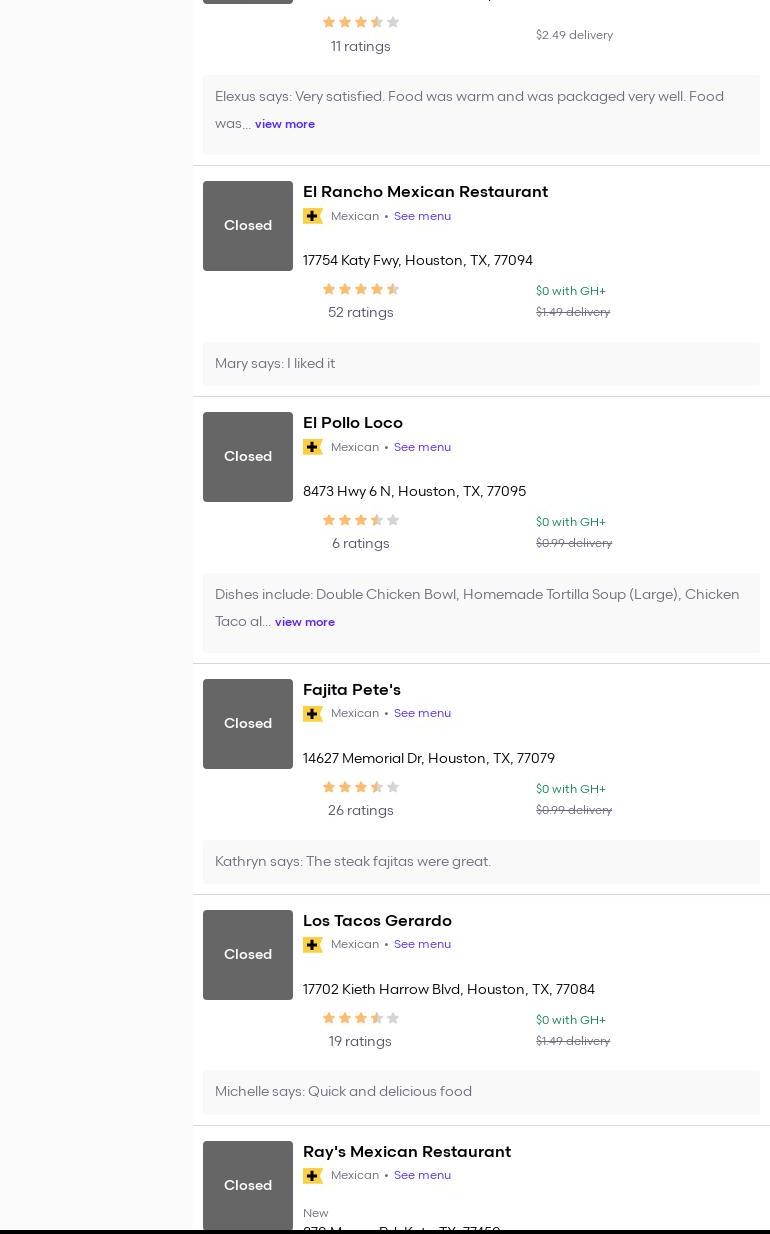The image size is (770, 1234).
Task: Open See menu for El Rancho Mexican Restaurant
Action: [422, 216]
